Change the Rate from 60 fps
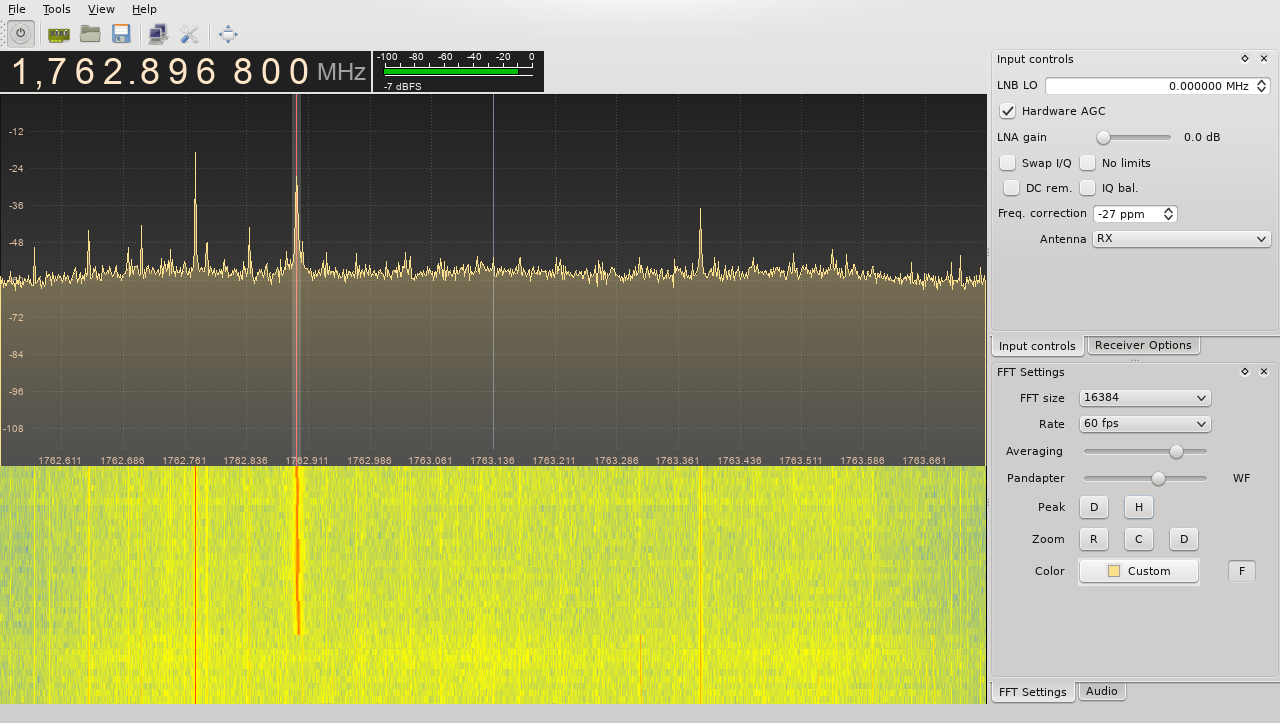1280x723 pixels. pos(1144,423)
